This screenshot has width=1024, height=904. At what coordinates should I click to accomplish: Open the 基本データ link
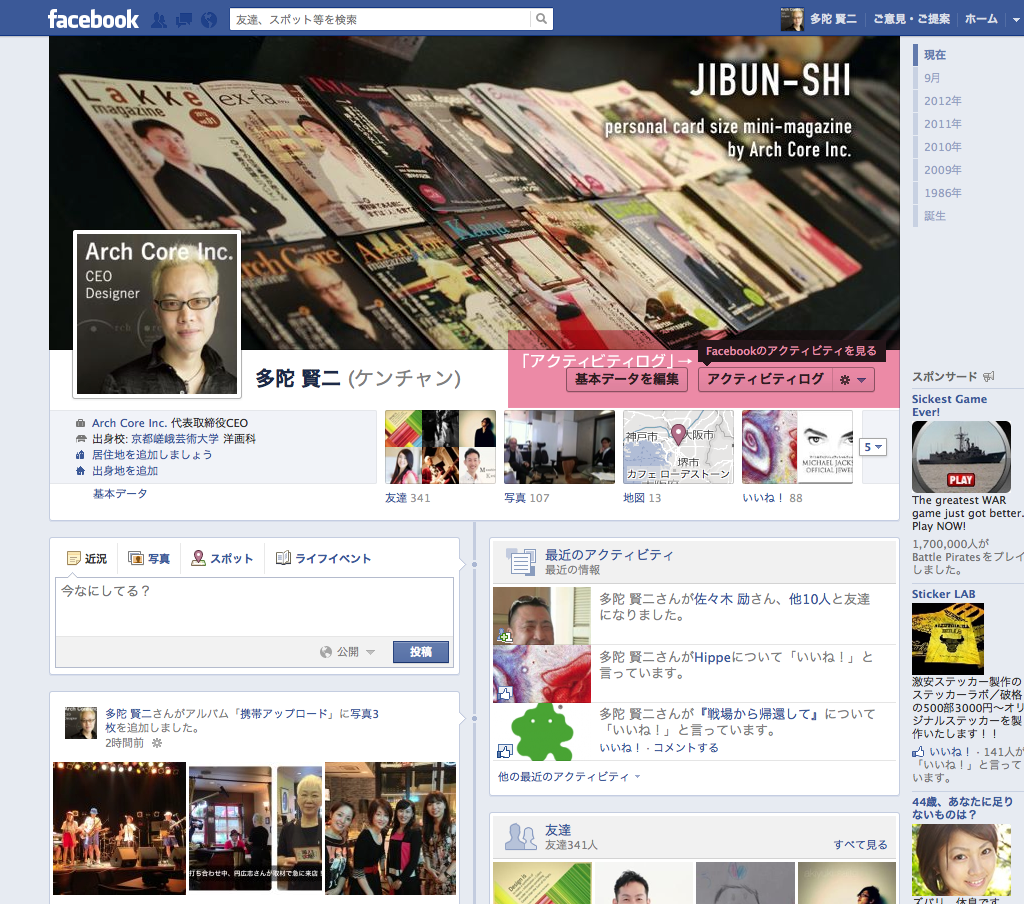(120, 494)
